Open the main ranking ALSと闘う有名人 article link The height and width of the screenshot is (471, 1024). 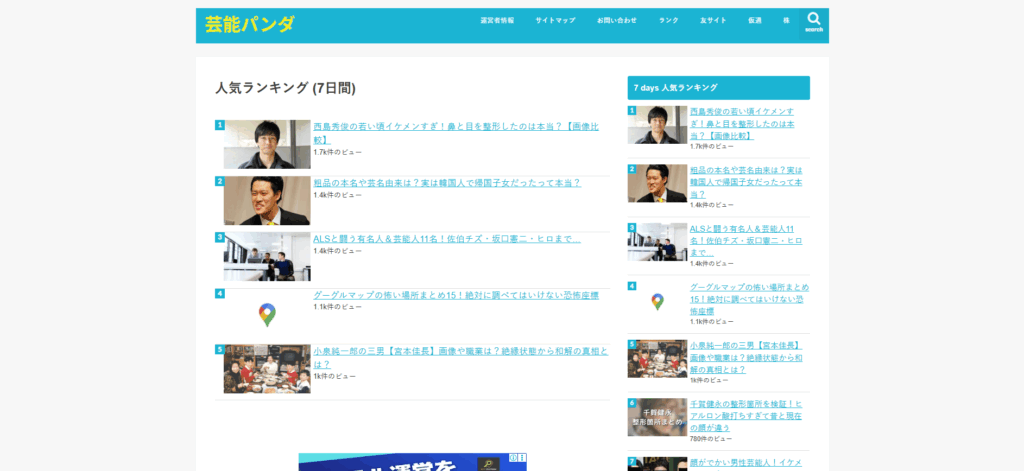(x=446, y=239)
